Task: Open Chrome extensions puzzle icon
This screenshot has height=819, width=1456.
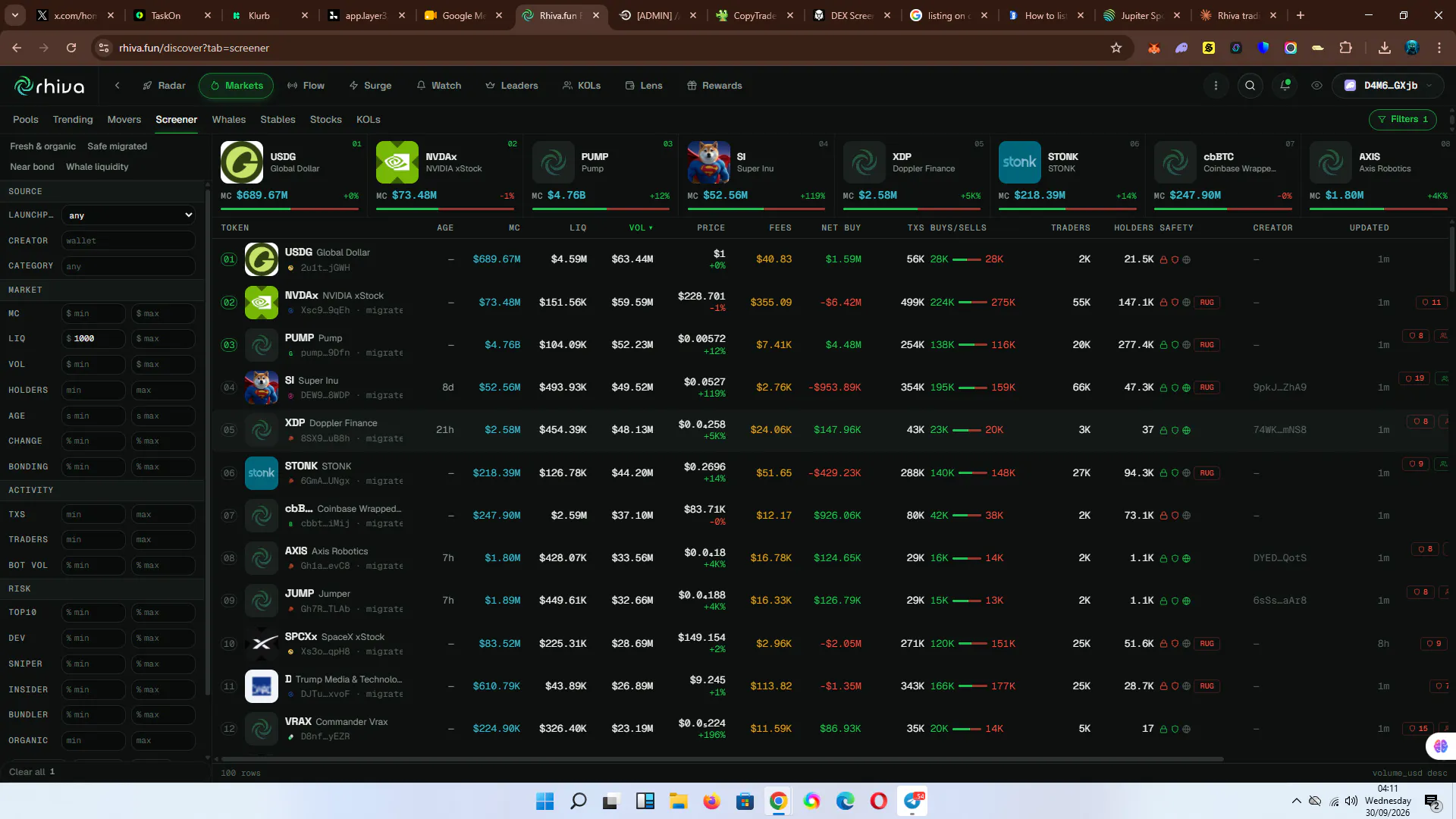Action: pyautogui.click(x=1346, y=48)
